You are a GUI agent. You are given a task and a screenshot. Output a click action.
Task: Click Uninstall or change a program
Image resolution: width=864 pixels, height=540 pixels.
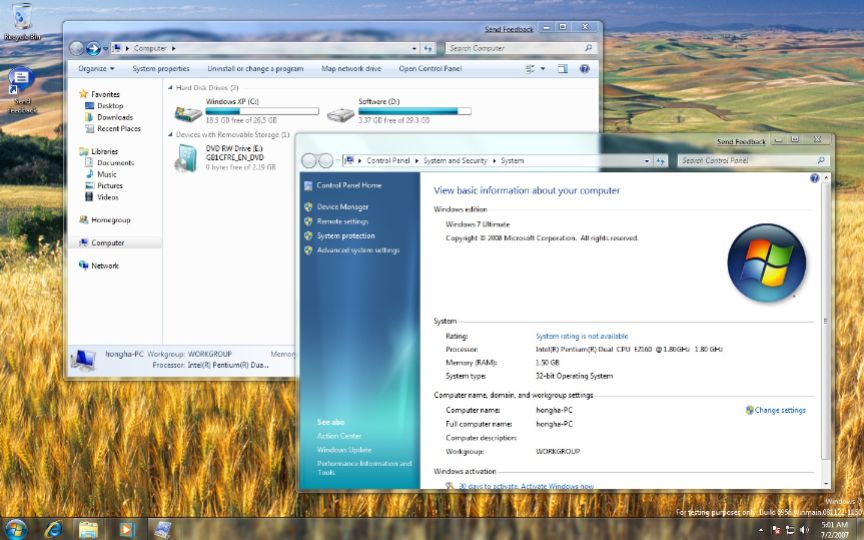point(255,69)
